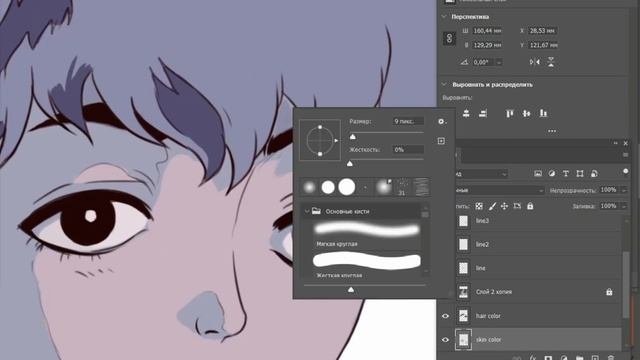The image size is (640, 360).
Task: Open brush preset picker gear menu
Action: [x=441, y=122]
